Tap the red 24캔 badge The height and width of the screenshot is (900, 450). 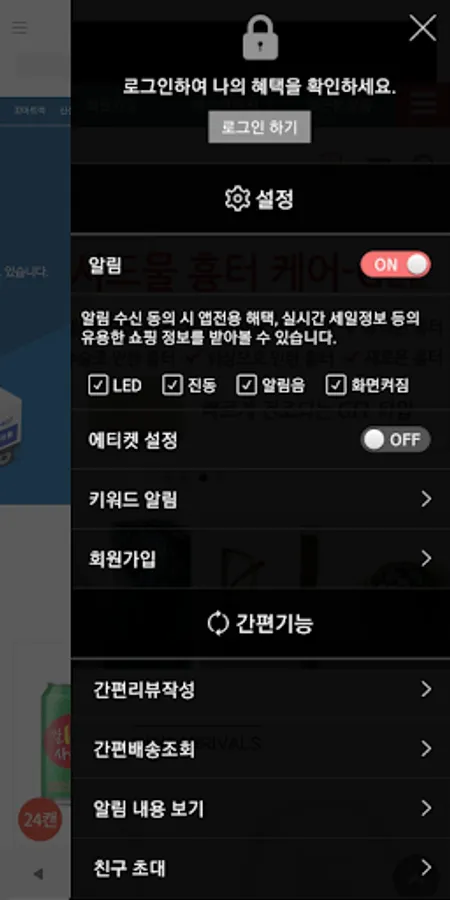coord(40,819)
